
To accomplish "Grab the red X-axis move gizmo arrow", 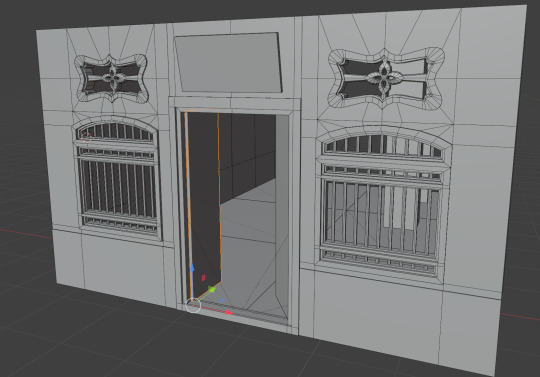I will tap(229, 313).
